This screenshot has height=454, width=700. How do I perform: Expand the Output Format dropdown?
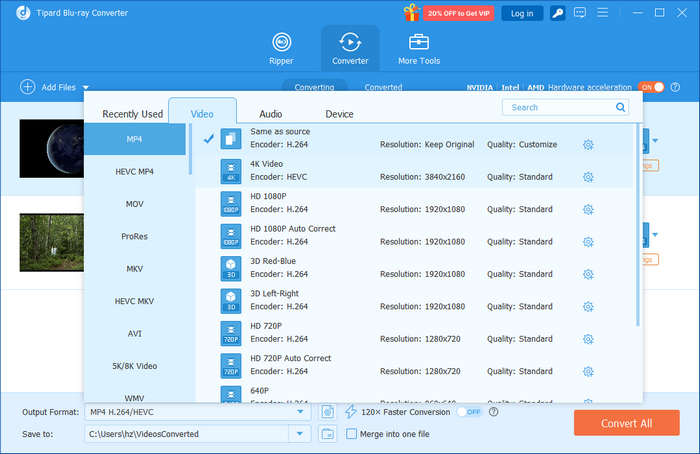(300, 412)
